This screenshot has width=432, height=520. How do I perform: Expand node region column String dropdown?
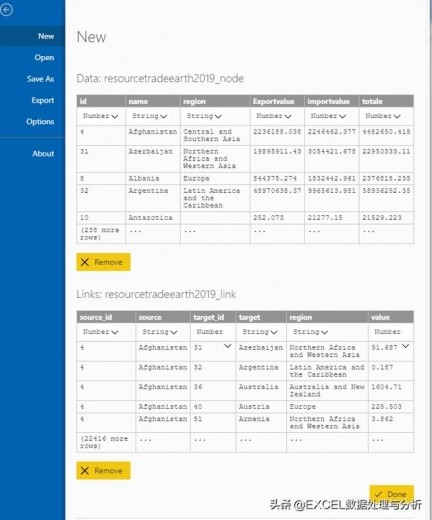point(204,116)
